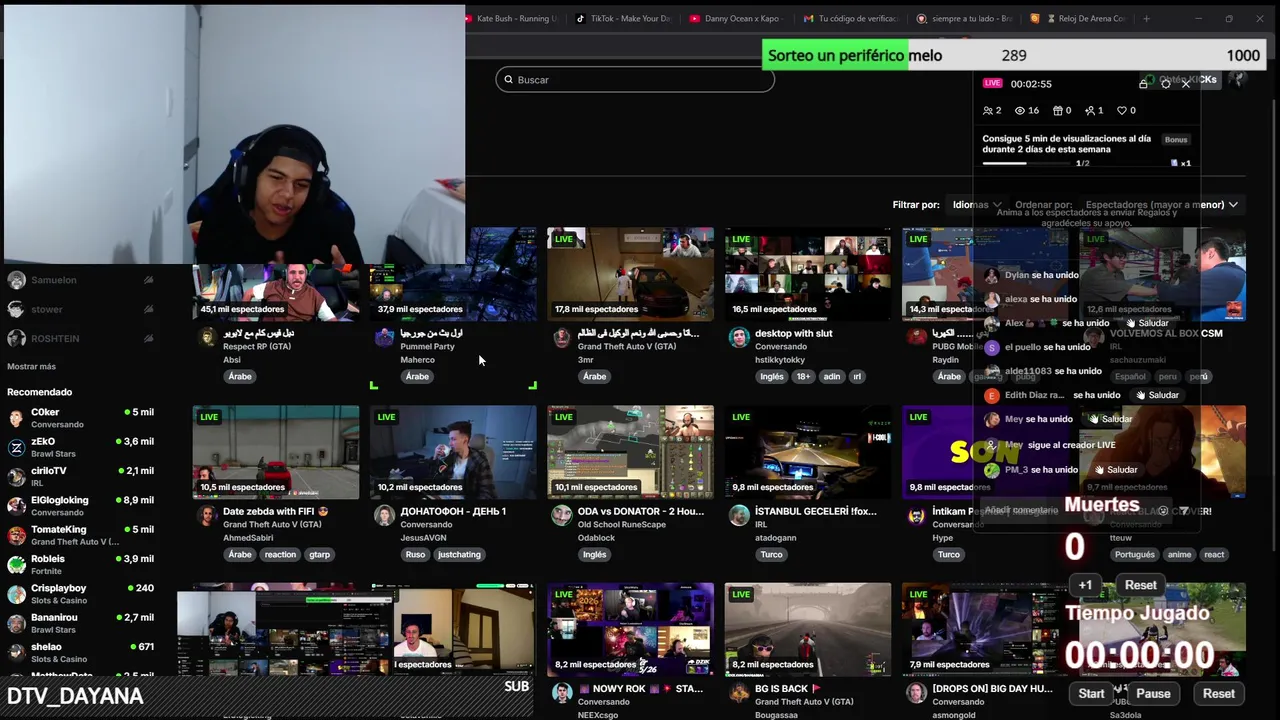Click hstikkytokky streamer avatar icon
Viewport: 1280px width, 720px height.
click(739, 337)
